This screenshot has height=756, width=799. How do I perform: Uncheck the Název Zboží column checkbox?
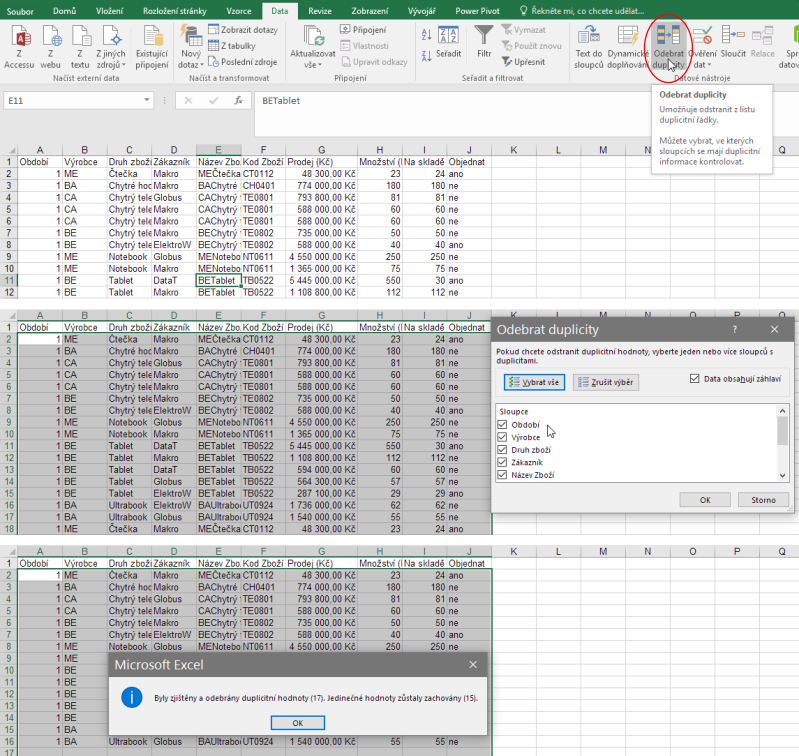[502, 475]
